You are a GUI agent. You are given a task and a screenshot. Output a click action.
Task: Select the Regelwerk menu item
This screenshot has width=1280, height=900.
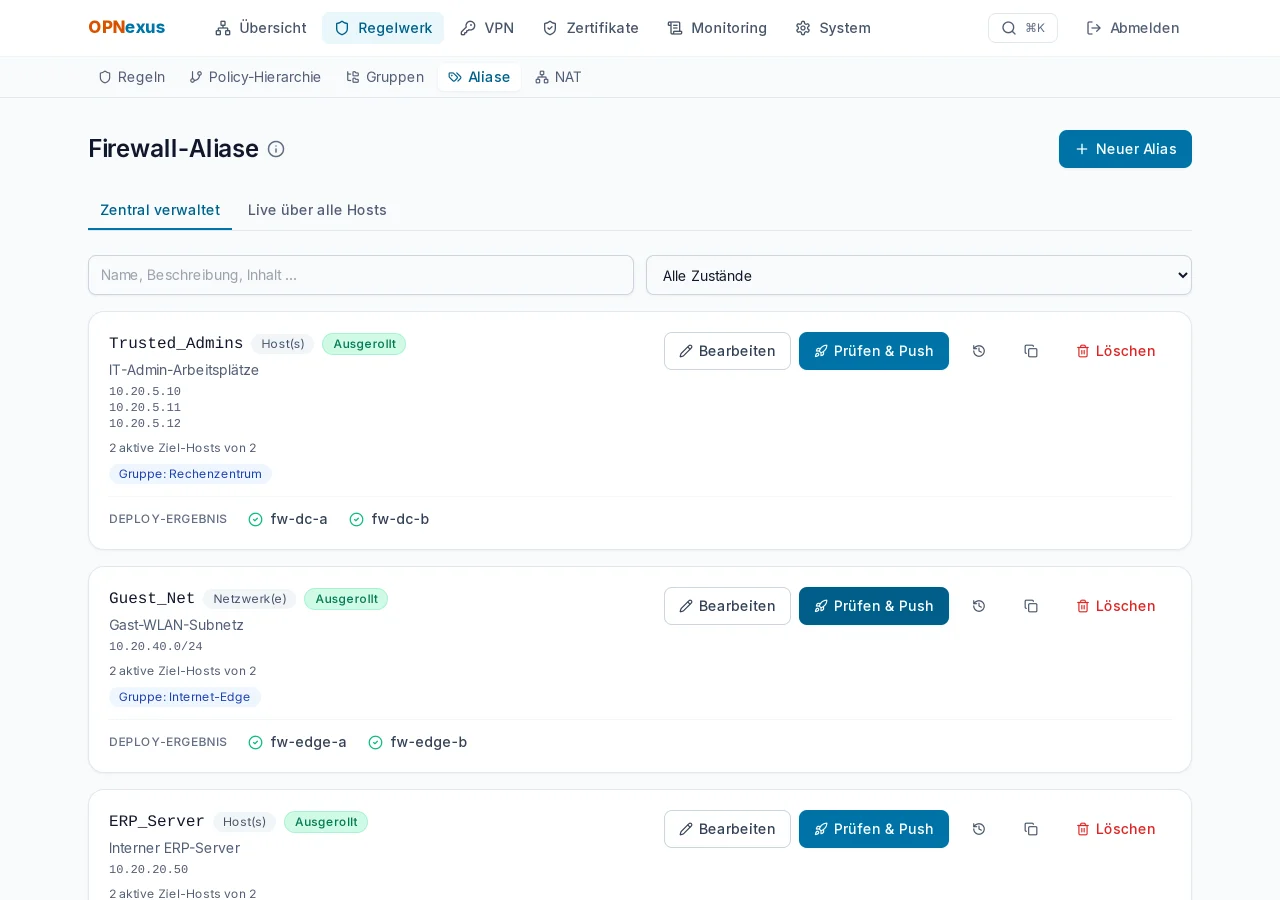[383, 28]
